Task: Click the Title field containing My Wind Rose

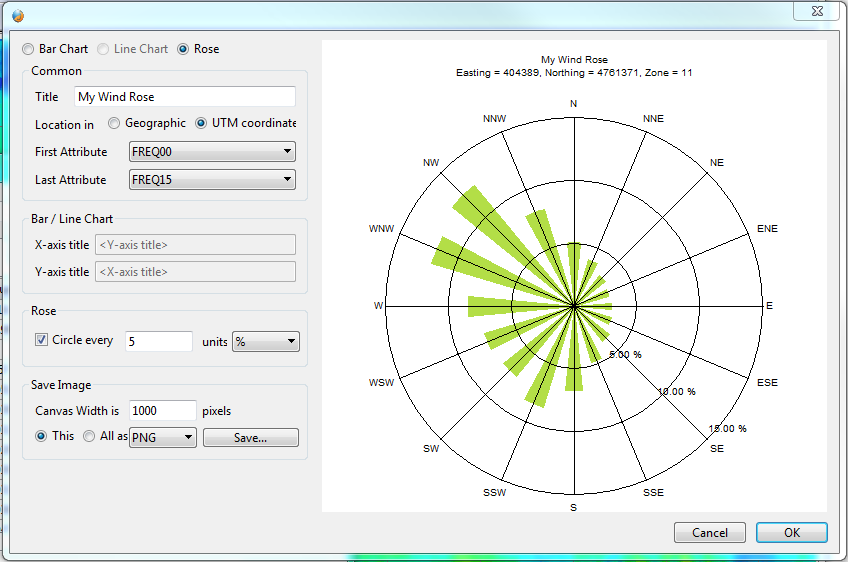Action: tap(185, 97)
